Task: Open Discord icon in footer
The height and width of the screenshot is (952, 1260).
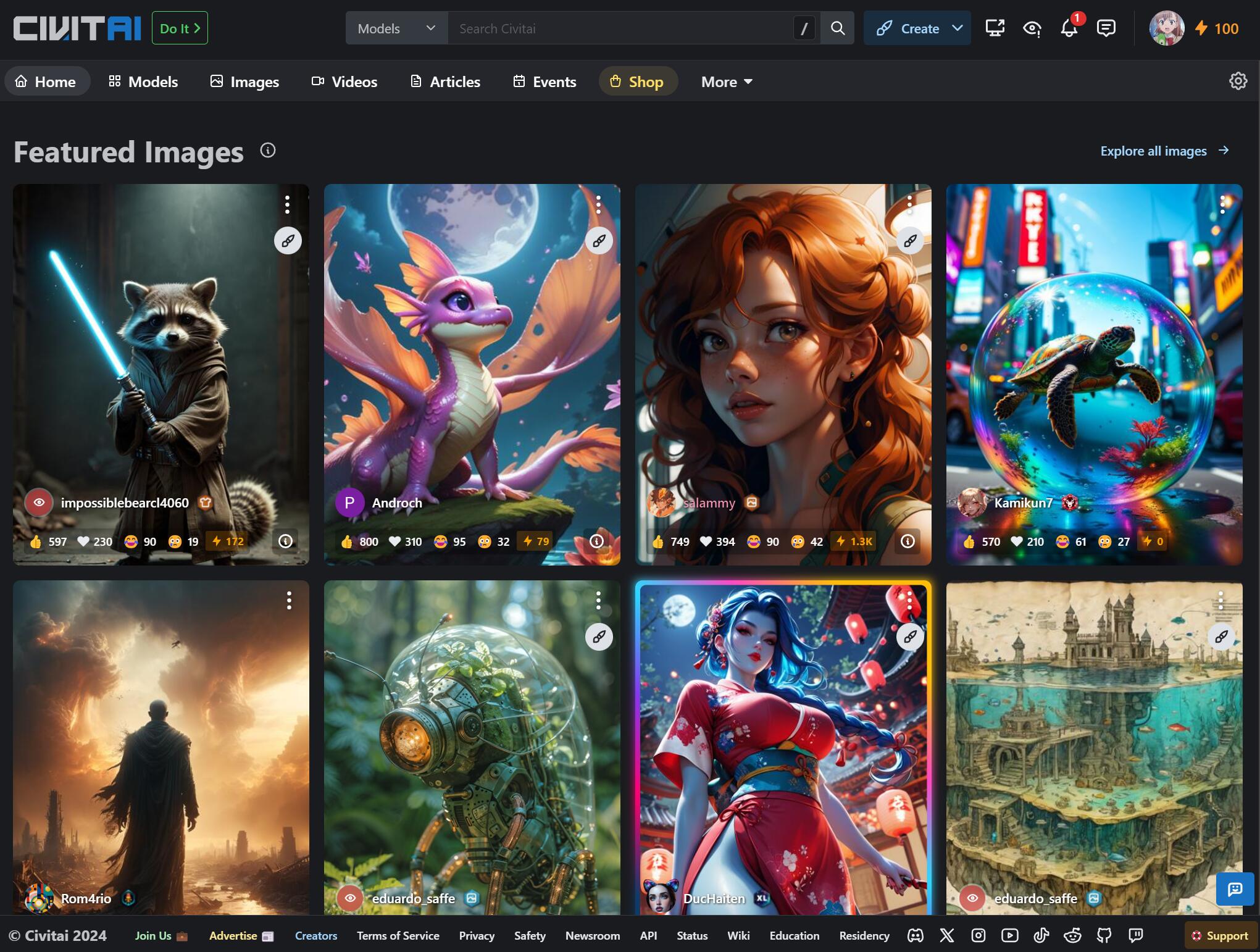Action: [x=915, y=935]
